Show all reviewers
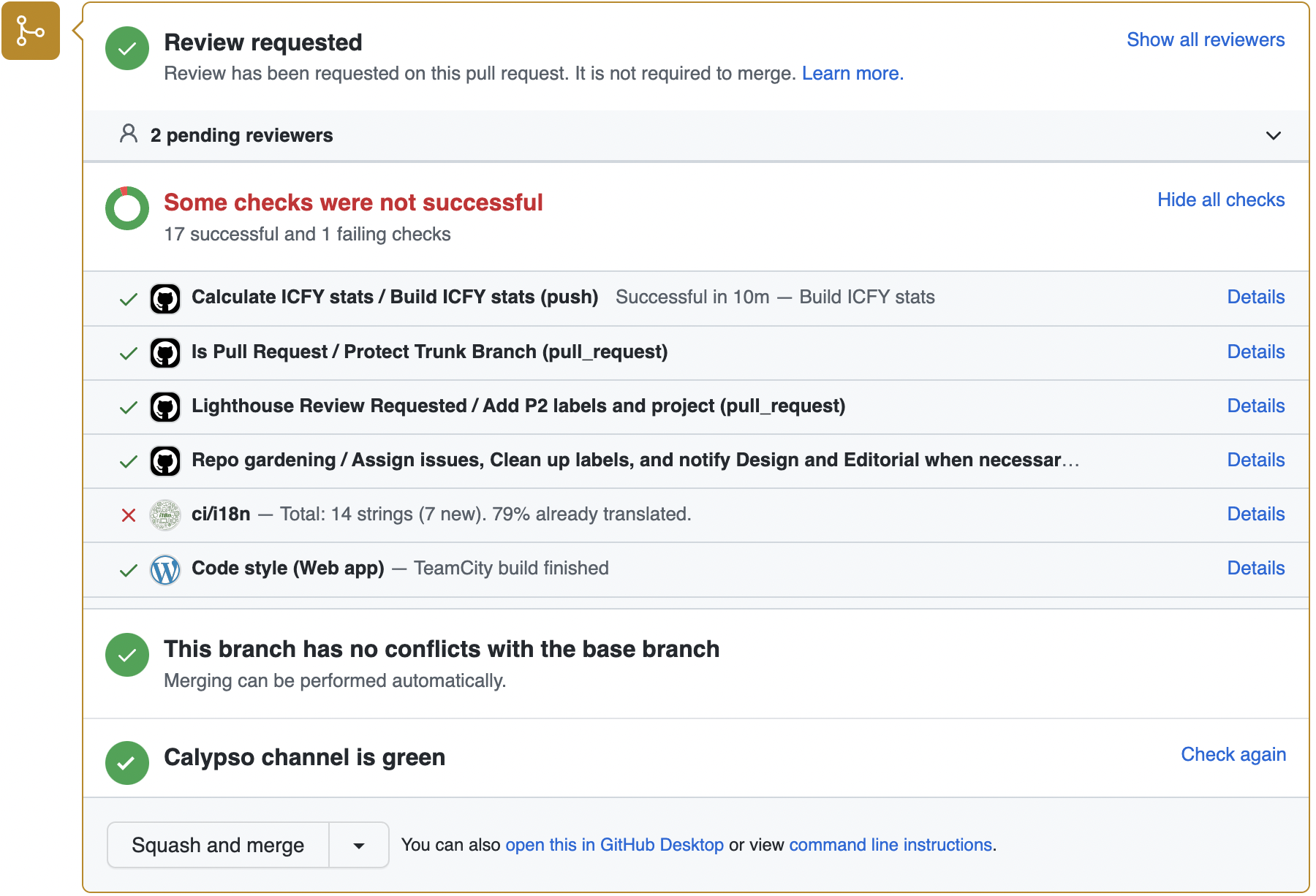 [x=1205, y=40]
